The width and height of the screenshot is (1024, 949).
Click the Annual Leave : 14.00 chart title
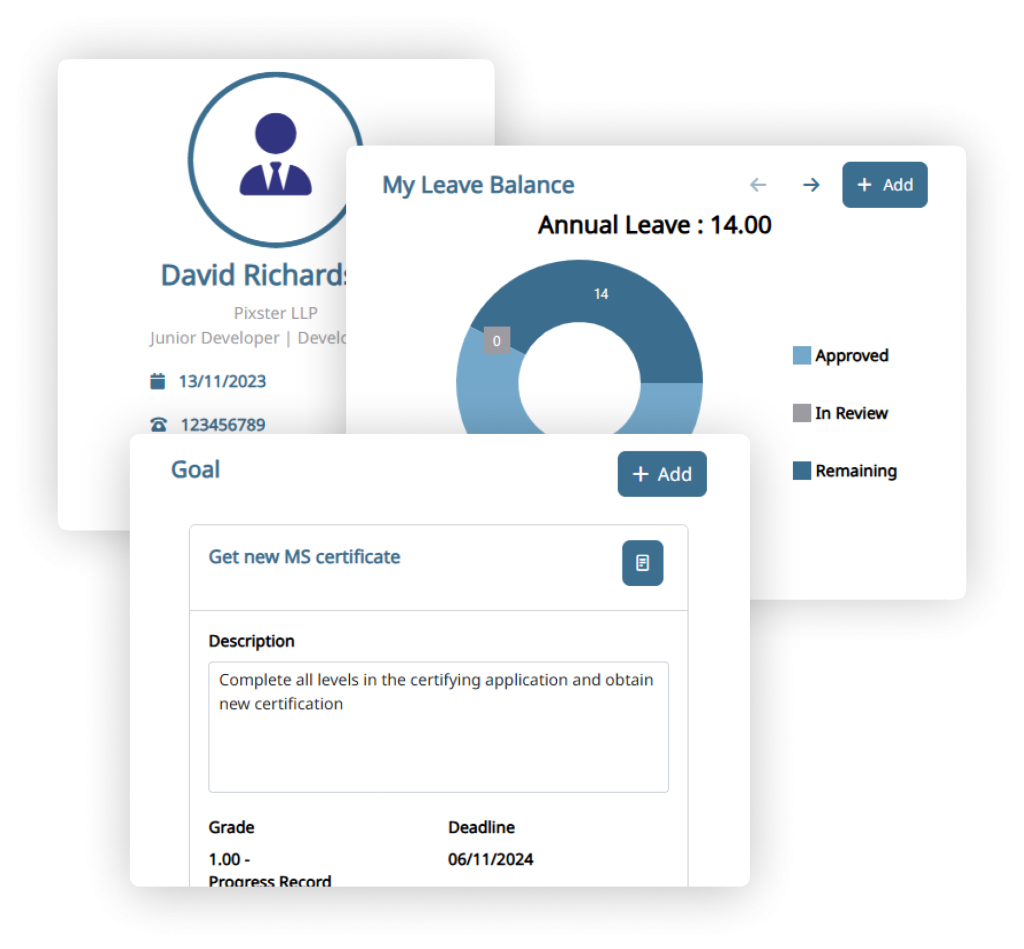[654, 225]
